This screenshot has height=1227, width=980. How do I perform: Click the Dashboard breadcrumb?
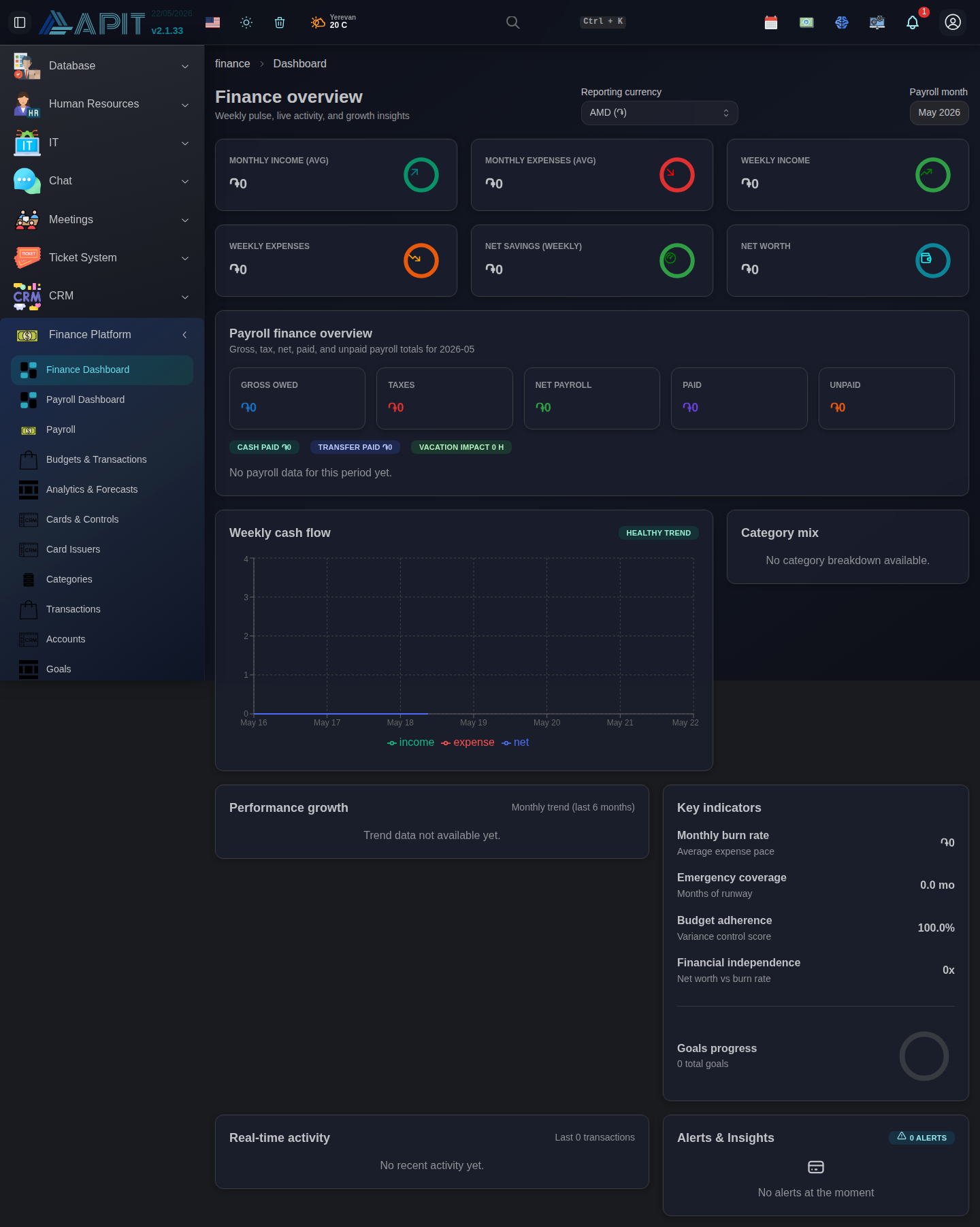click(300, 64)
